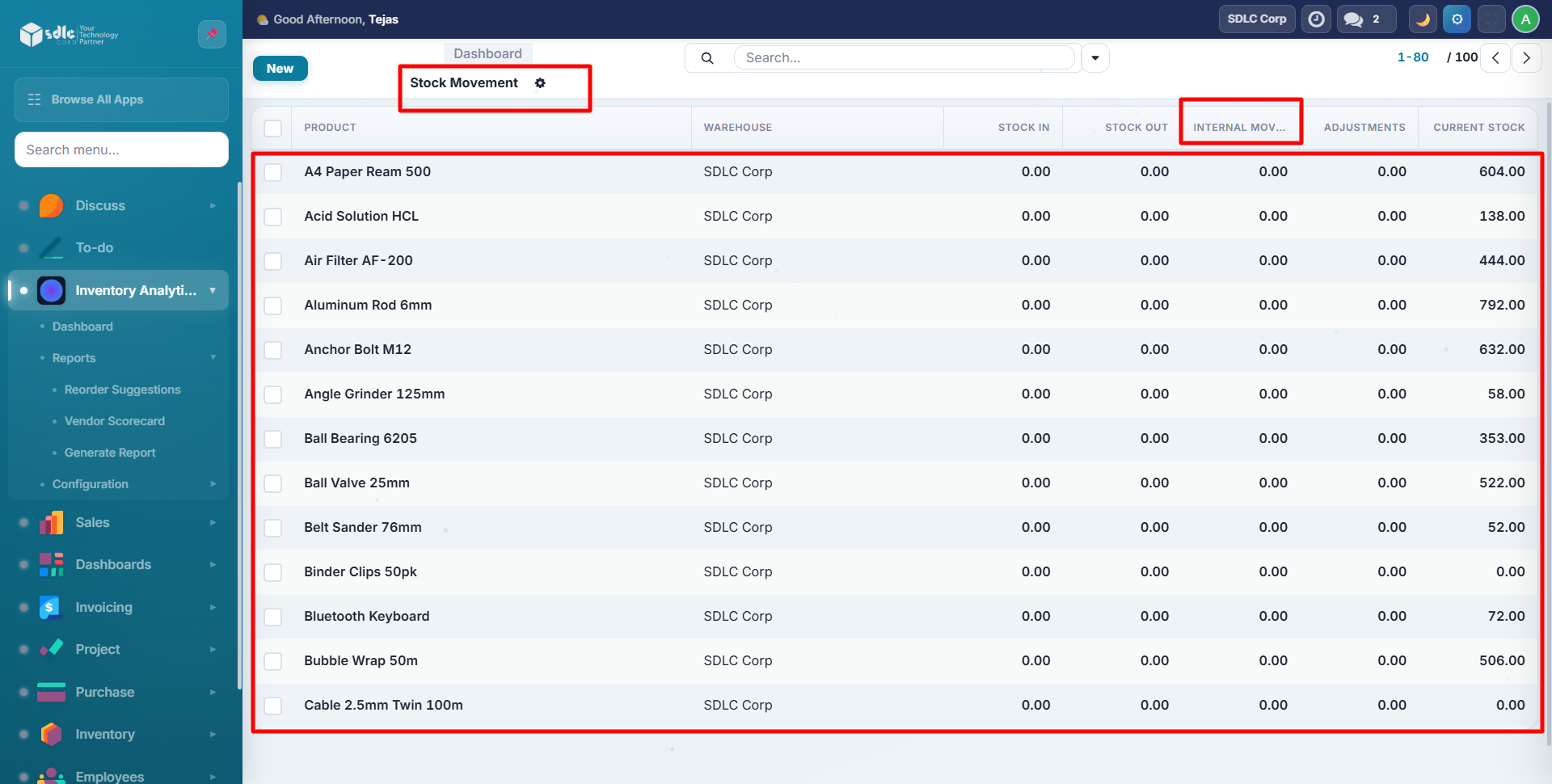Open the activities clock icon
Viewport: 1552px width, 784px height.
[x=1317, y=19]
